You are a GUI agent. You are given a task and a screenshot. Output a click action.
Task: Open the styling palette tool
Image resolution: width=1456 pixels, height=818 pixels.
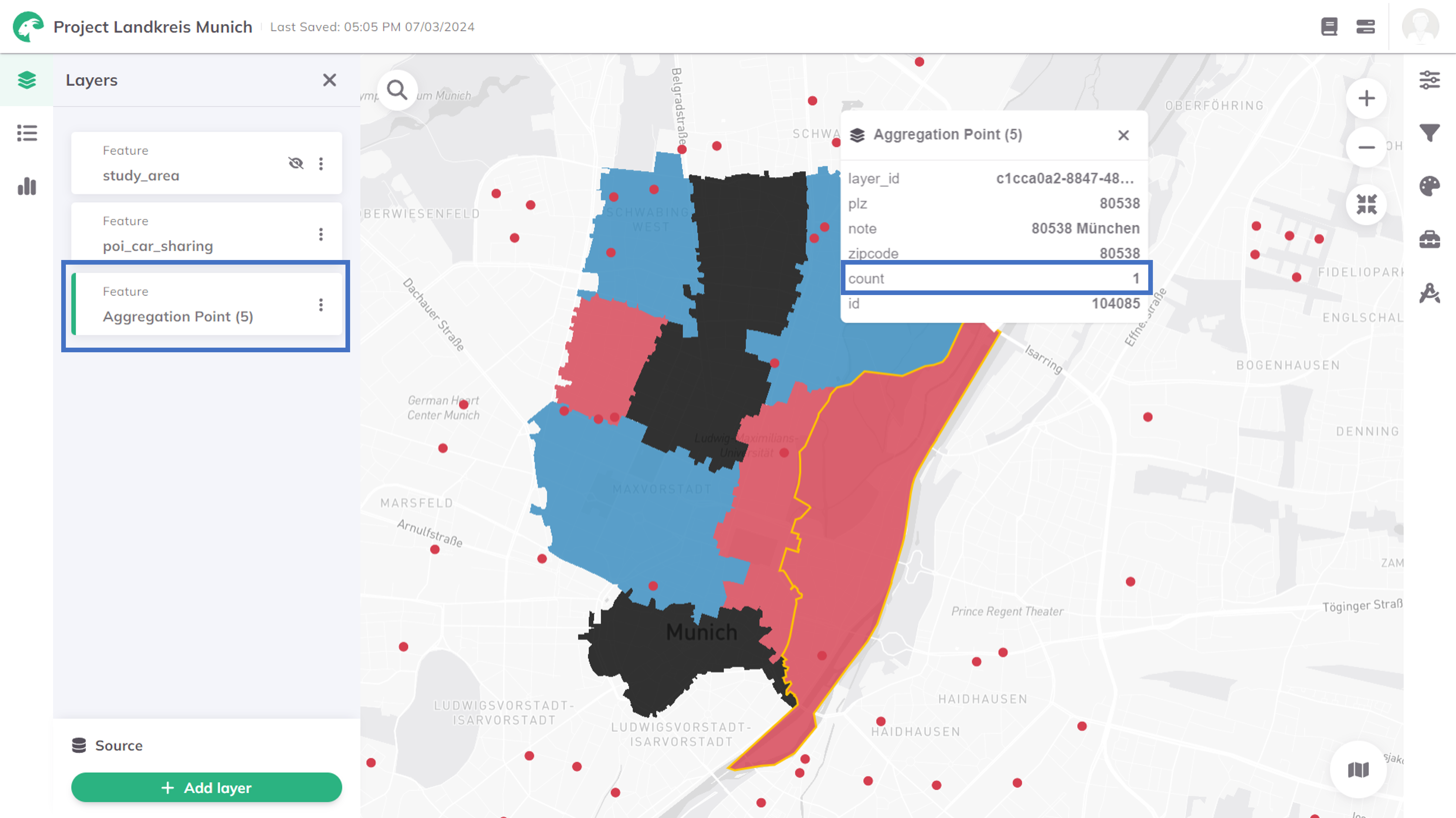click(x=1430, y=186)
